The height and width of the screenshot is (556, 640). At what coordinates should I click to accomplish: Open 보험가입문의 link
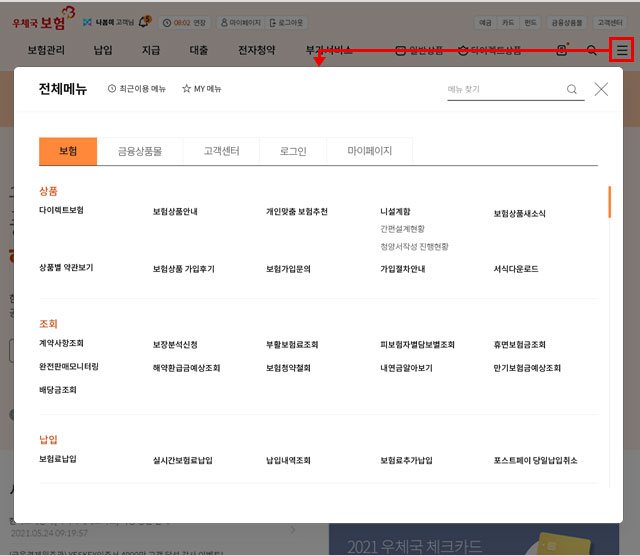(x=288, y=269)
